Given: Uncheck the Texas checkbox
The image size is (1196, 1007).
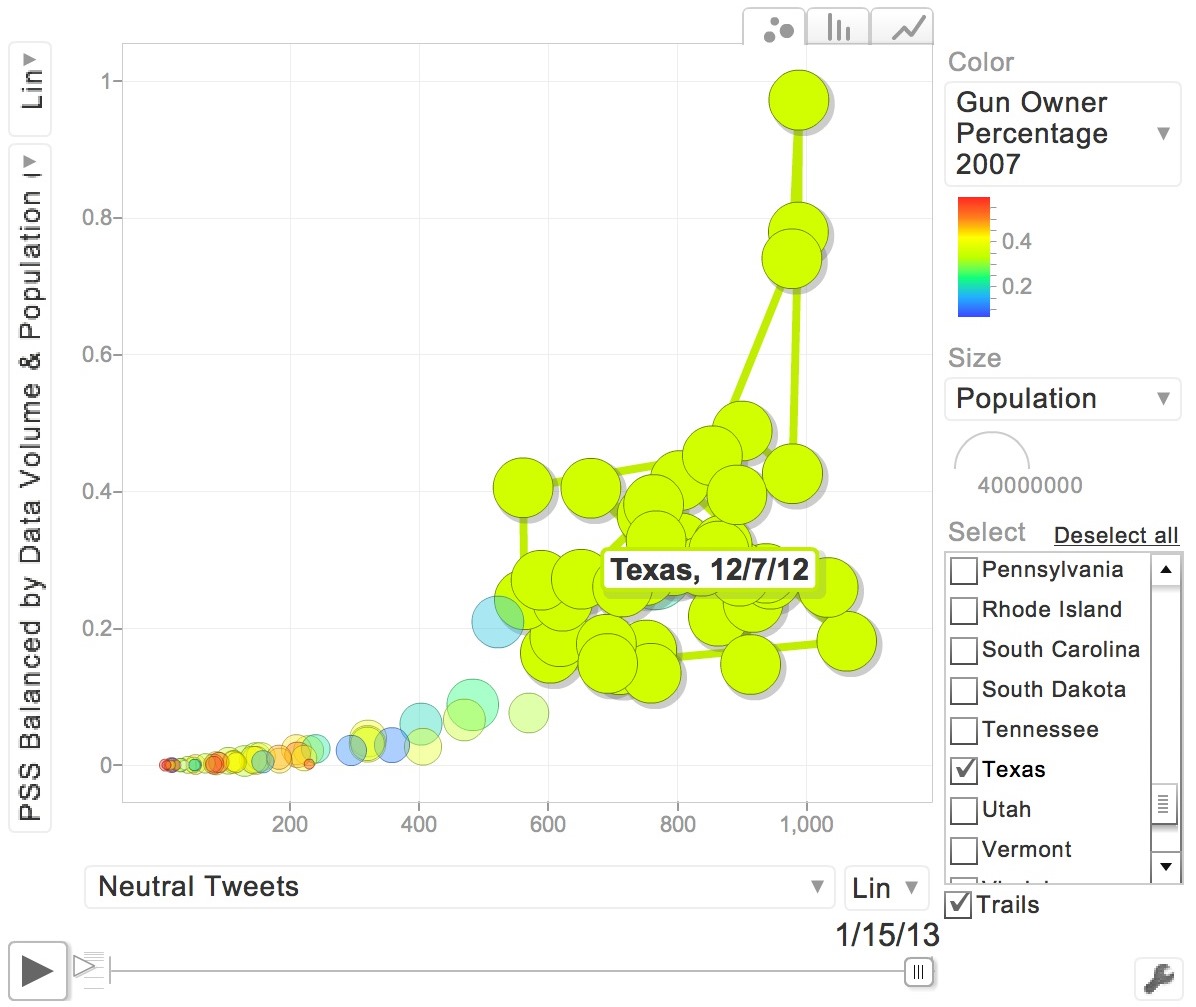Looking at the screenshot, I should [964, 770].
